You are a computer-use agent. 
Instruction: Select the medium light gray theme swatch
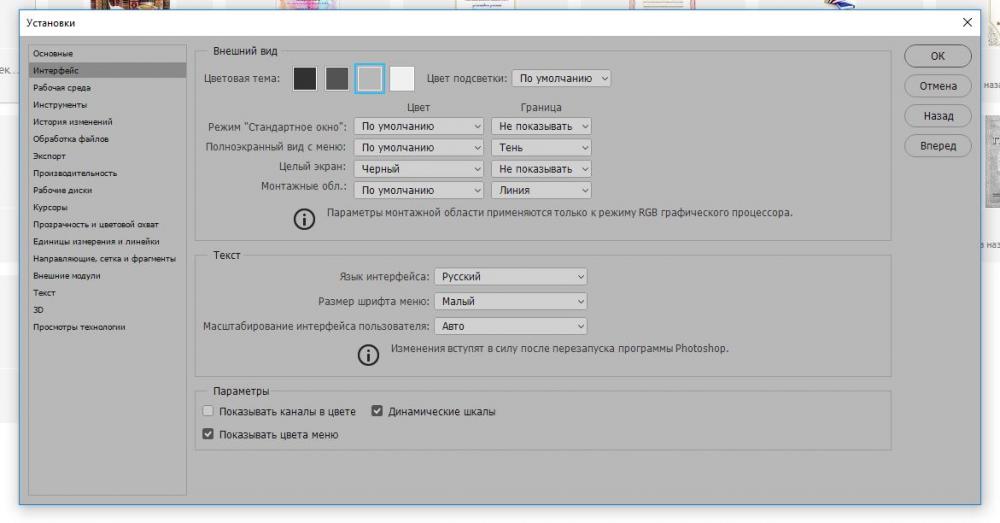point(370,78)
